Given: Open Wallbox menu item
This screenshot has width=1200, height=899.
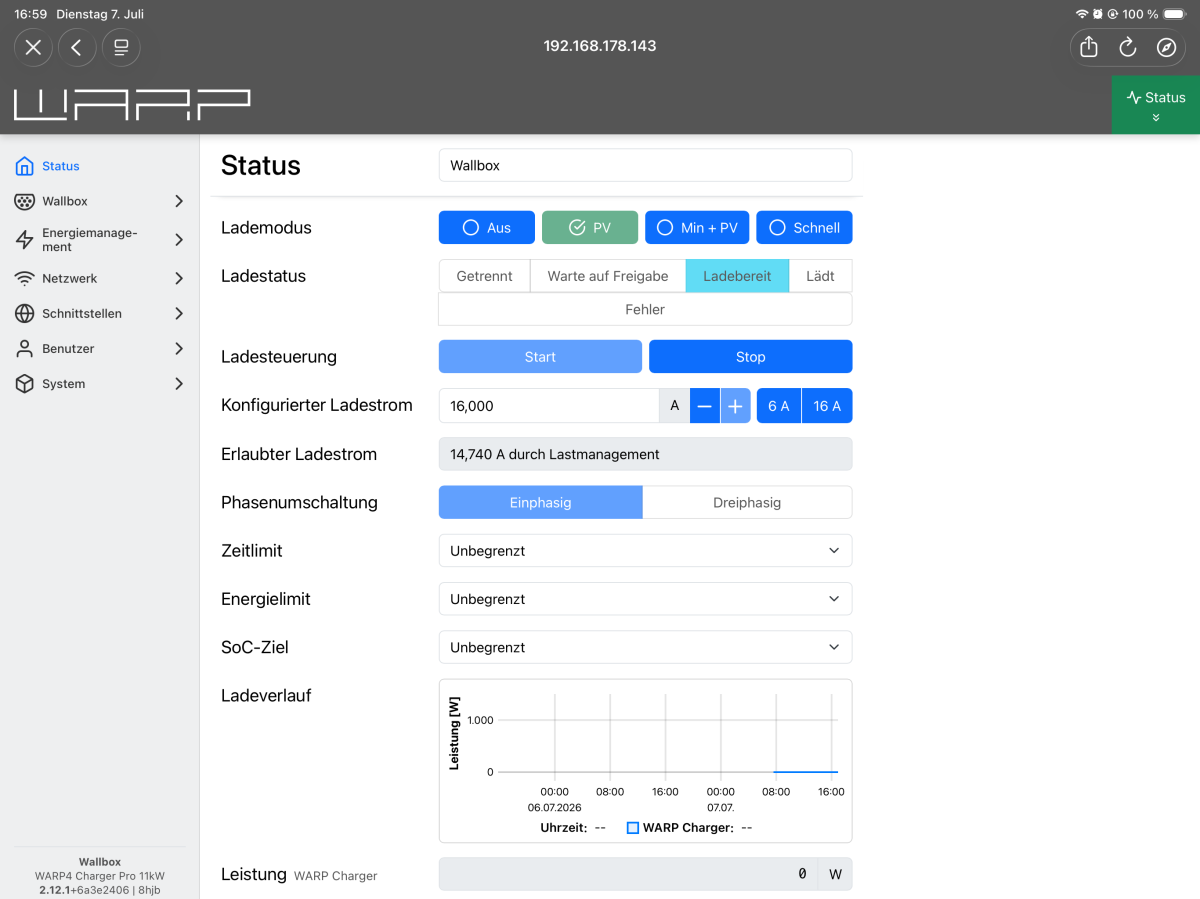Looking at the screenshot, I should click(100, 201).
